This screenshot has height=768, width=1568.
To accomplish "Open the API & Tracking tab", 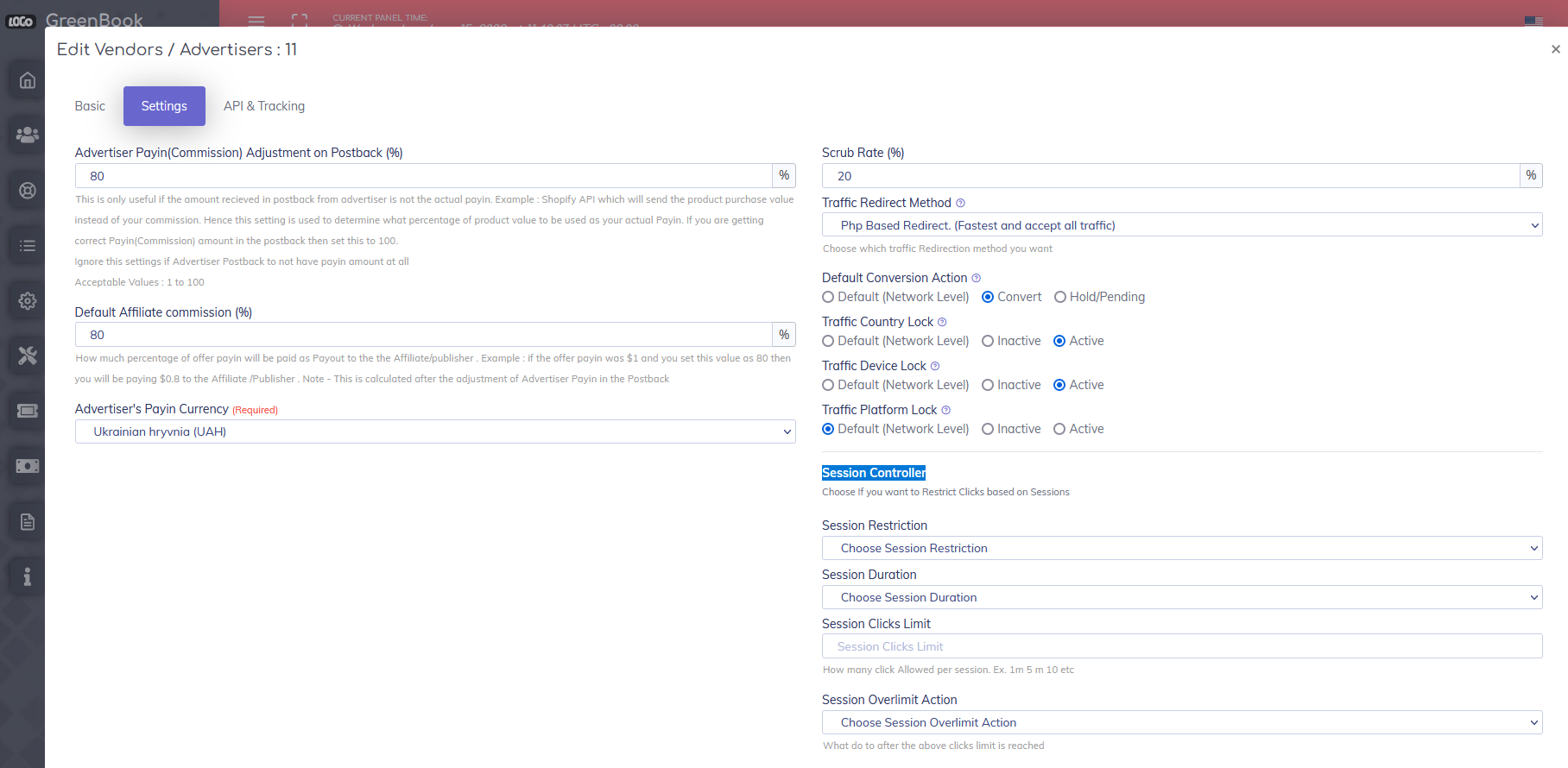I will click(264, 106).
